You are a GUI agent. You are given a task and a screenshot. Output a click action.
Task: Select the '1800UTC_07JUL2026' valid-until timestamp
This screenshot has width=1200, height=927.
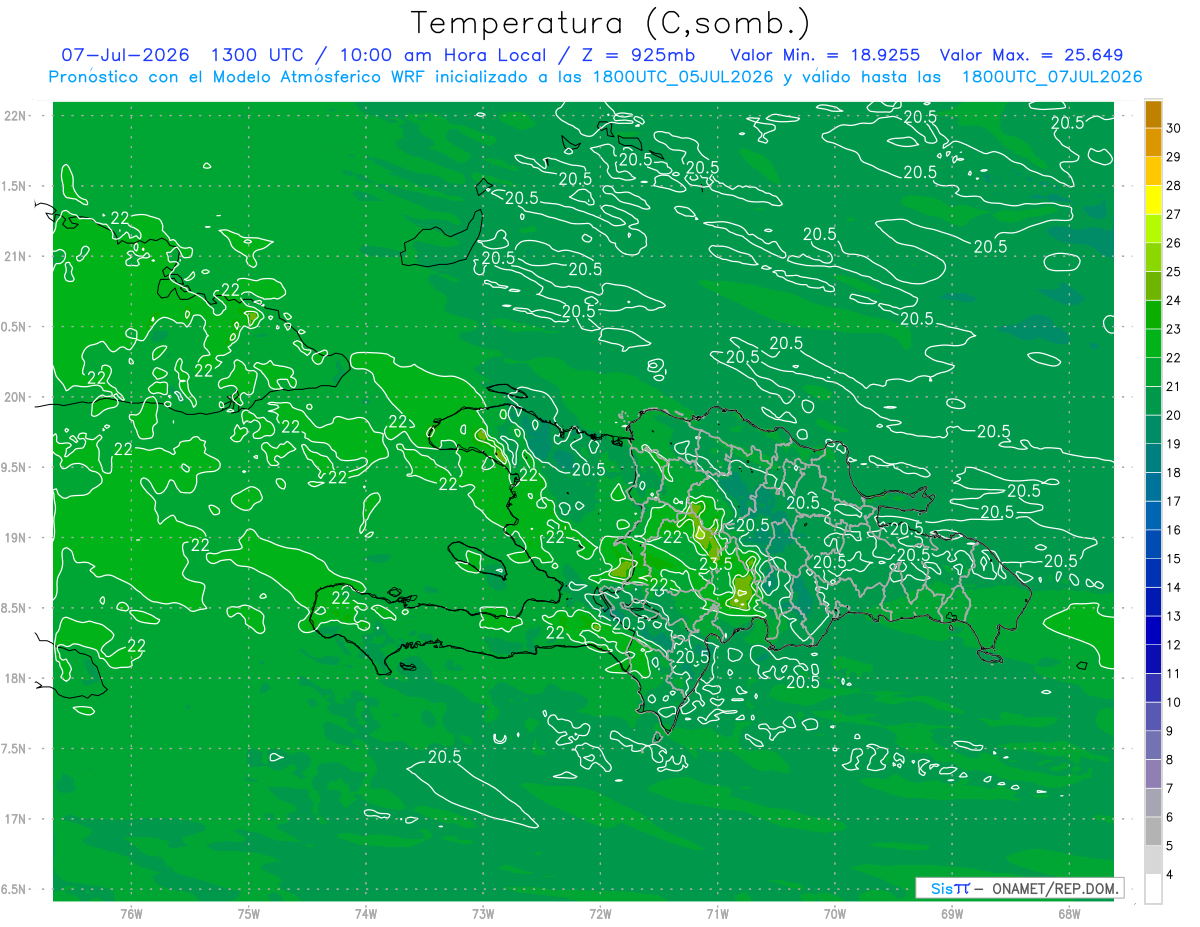click(1051, 77)
